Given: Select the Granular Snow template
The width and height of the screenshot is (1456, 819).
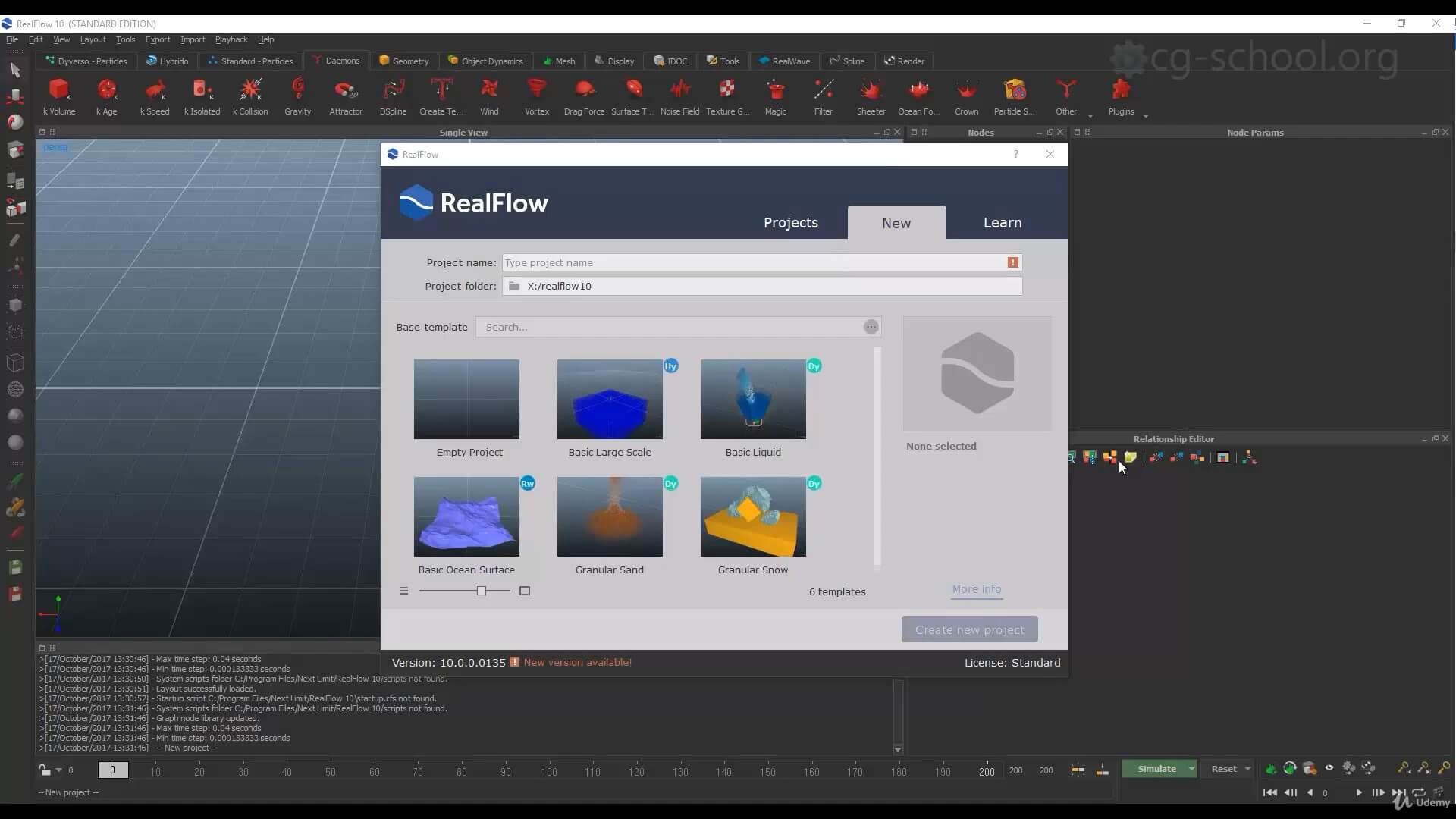Looking at the screenshot, I should 753,526.
